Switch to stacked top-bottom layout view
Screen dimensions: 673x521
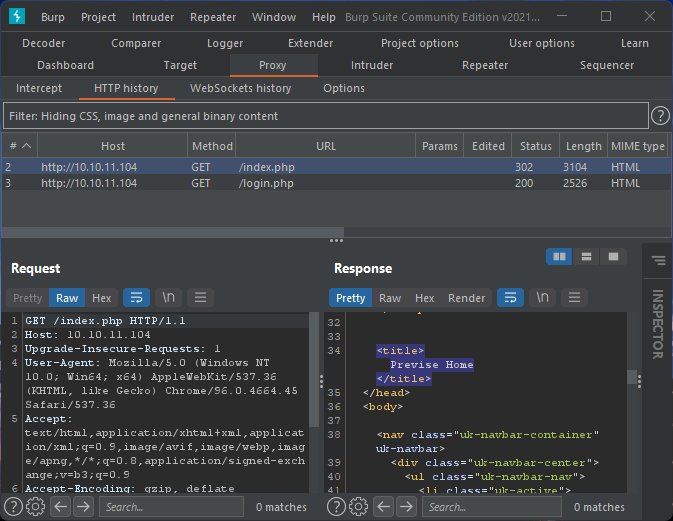coord(586,257)
